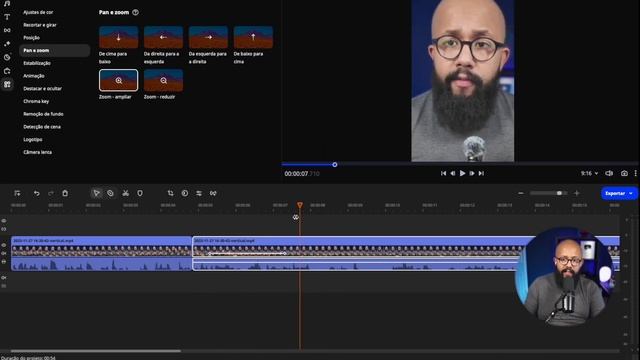Select the first video clip on the timeline
The height and width of the screenshot is (360, 640).
[x=101, y=253]
